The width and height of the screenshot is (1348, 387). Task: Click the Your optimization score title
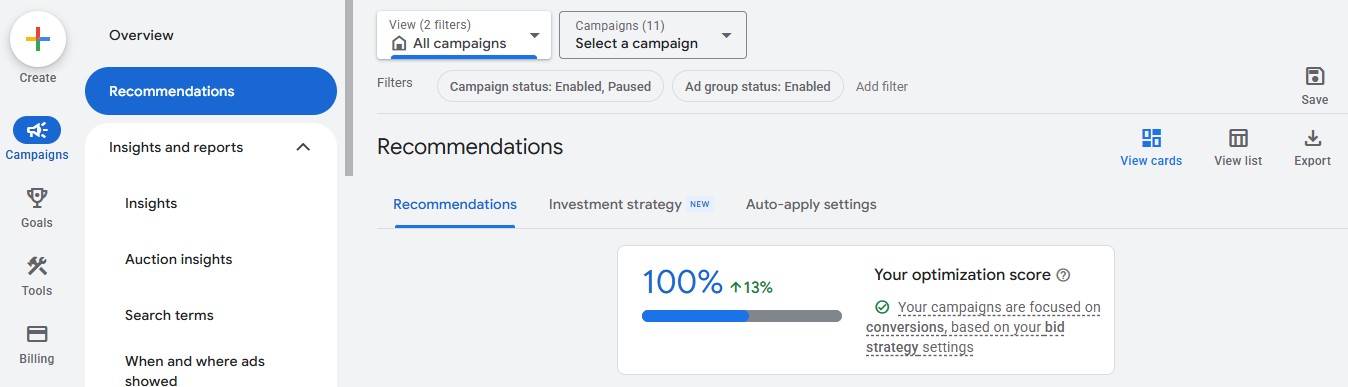coord(962,275)
